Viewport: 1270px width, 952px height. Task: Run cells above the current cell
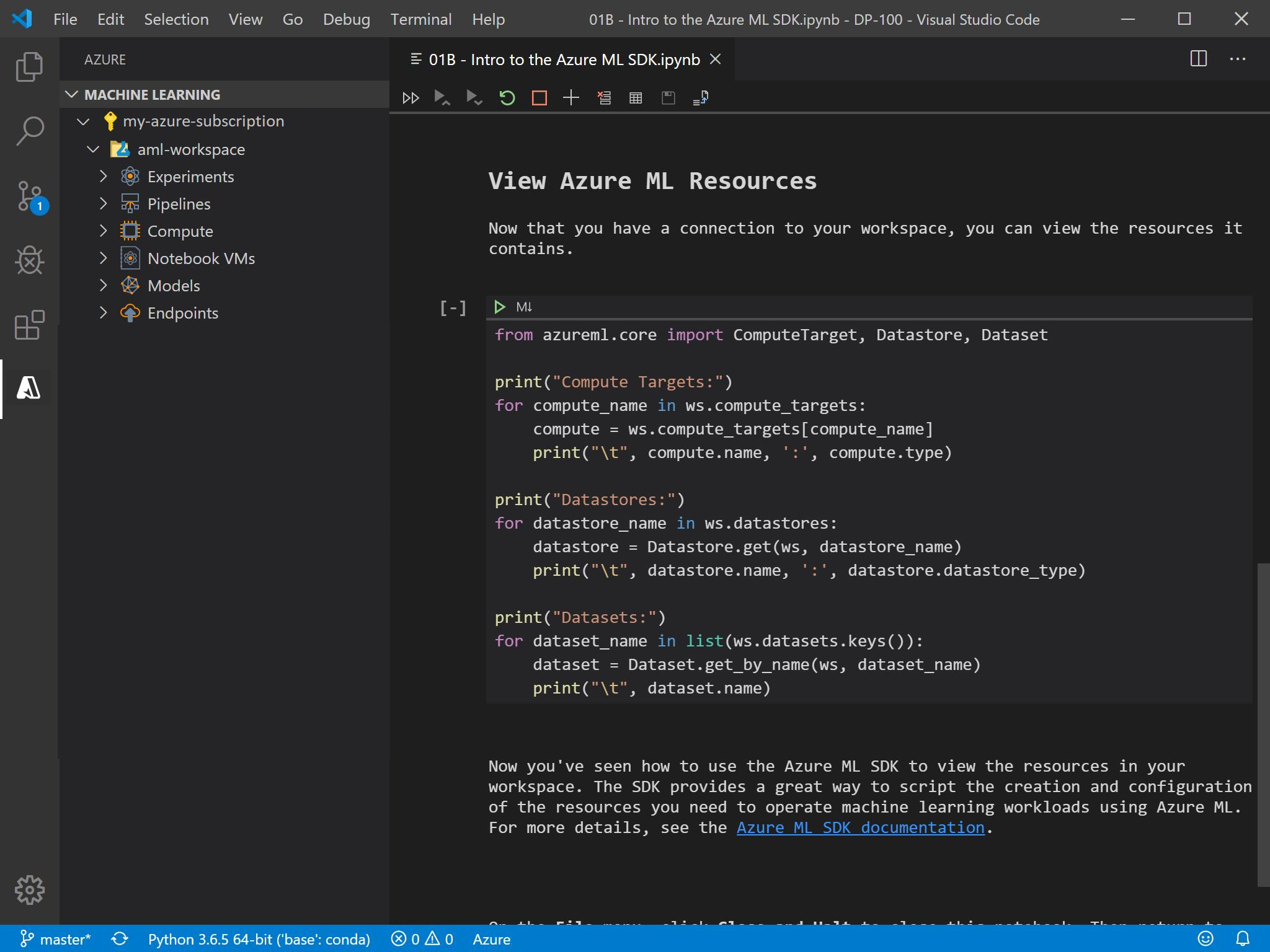pos(442,98)
